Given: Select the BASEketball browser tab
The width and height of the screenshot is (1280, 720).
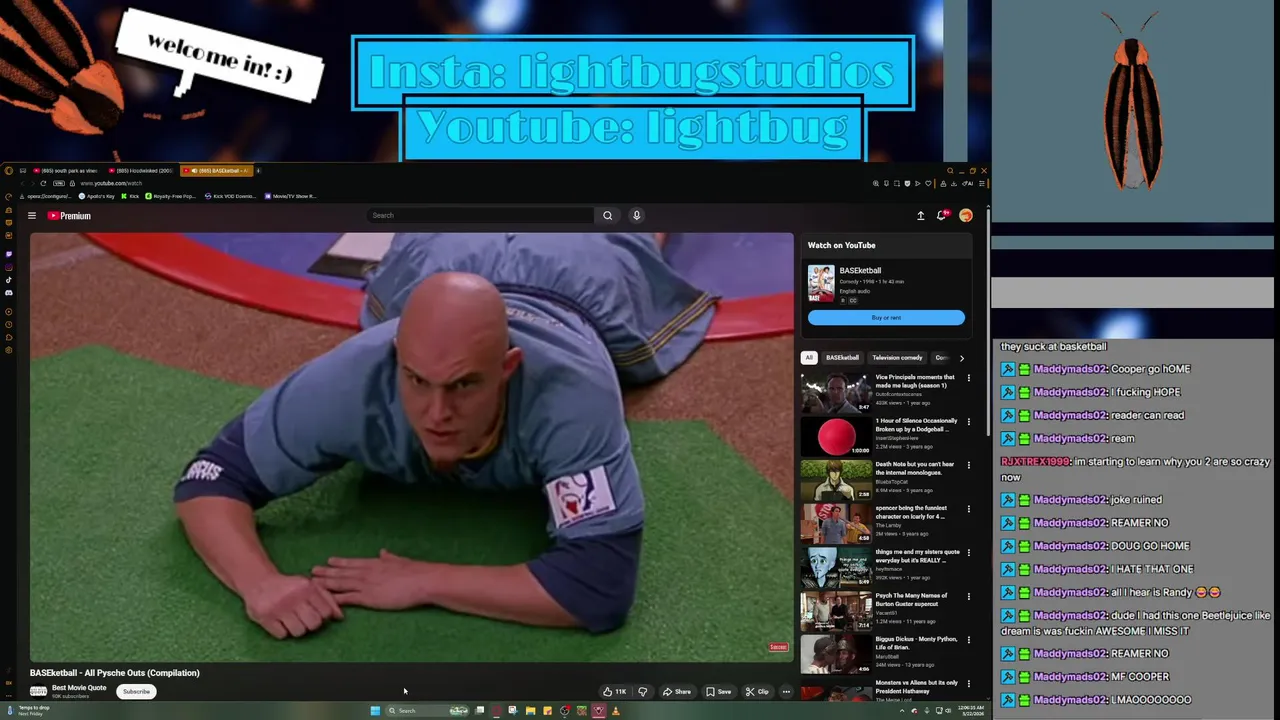Looking at the screenshot, I should [216, 171].
